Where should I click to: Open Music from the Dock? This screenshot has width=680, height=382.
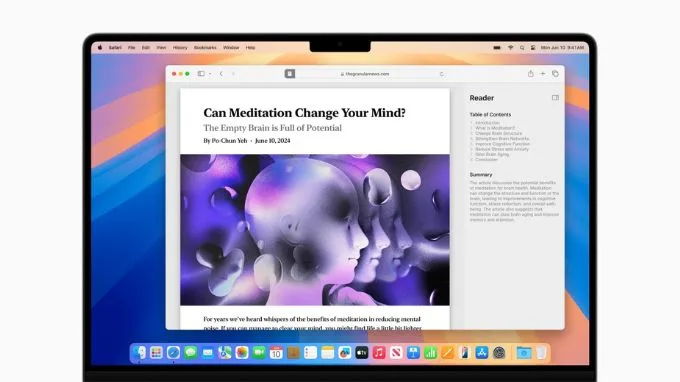point(379,353)
